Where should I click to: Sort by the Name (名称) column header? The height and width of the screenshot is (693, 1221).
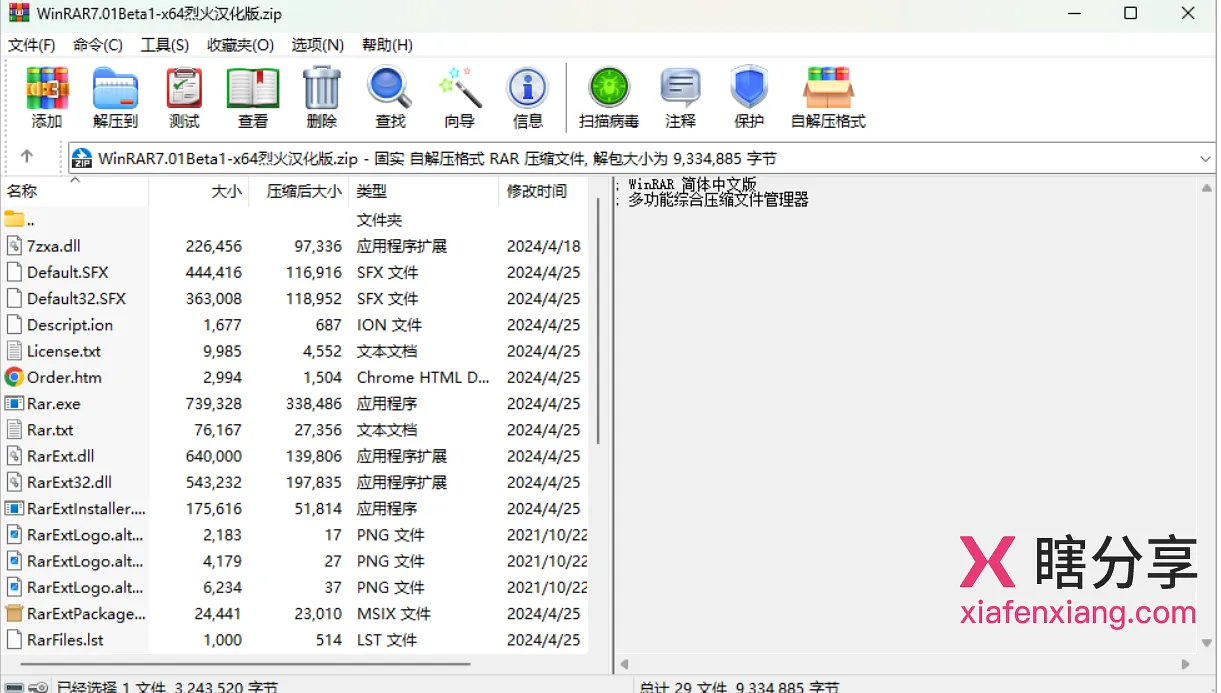click(x=75, y=191)
